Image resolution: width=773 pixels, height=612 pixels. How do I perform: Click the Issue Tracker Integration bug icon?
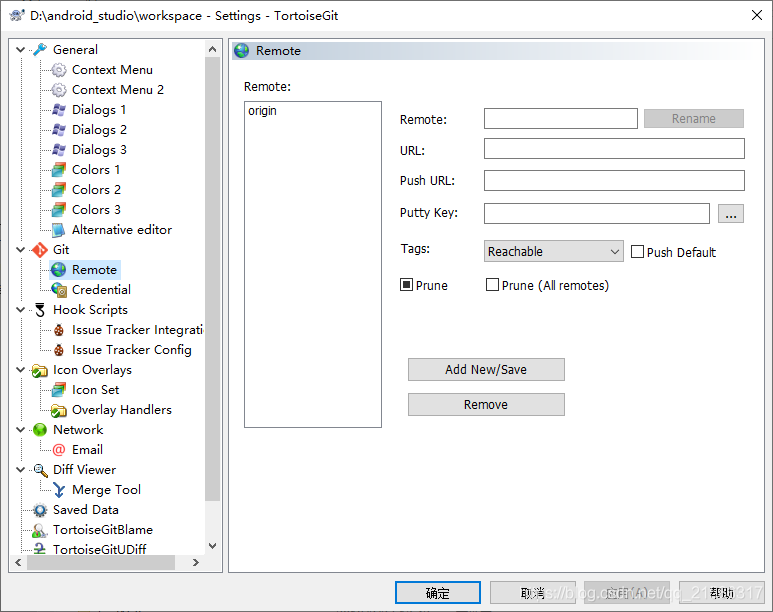(x=59, y=330)
